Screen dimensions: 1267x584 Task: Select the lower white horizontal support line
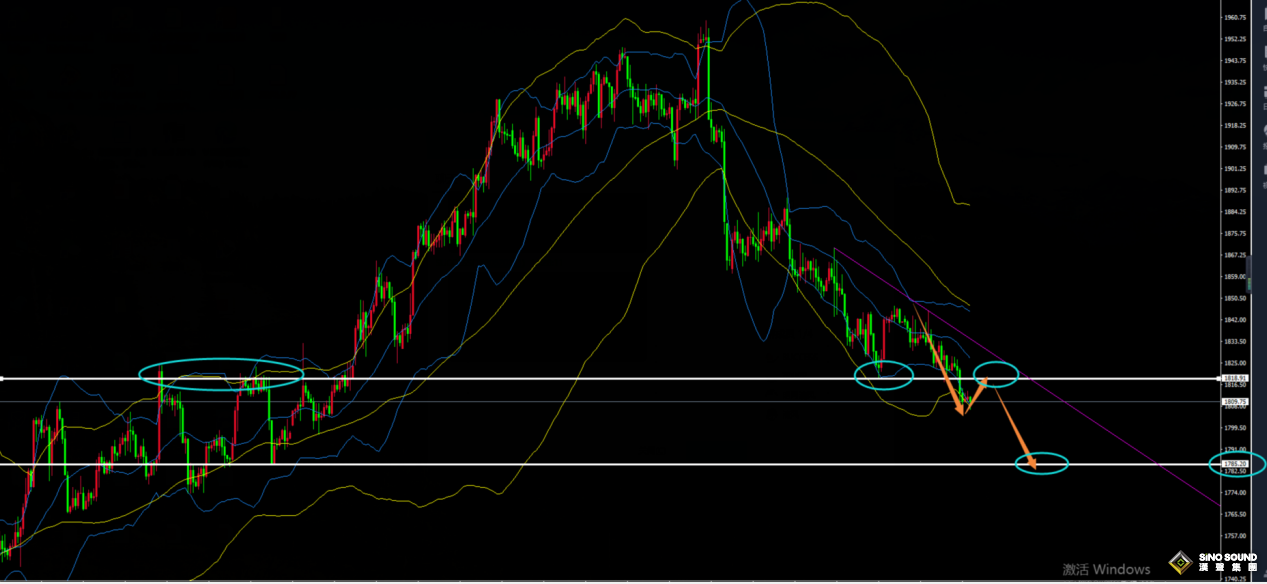(600, 464)
